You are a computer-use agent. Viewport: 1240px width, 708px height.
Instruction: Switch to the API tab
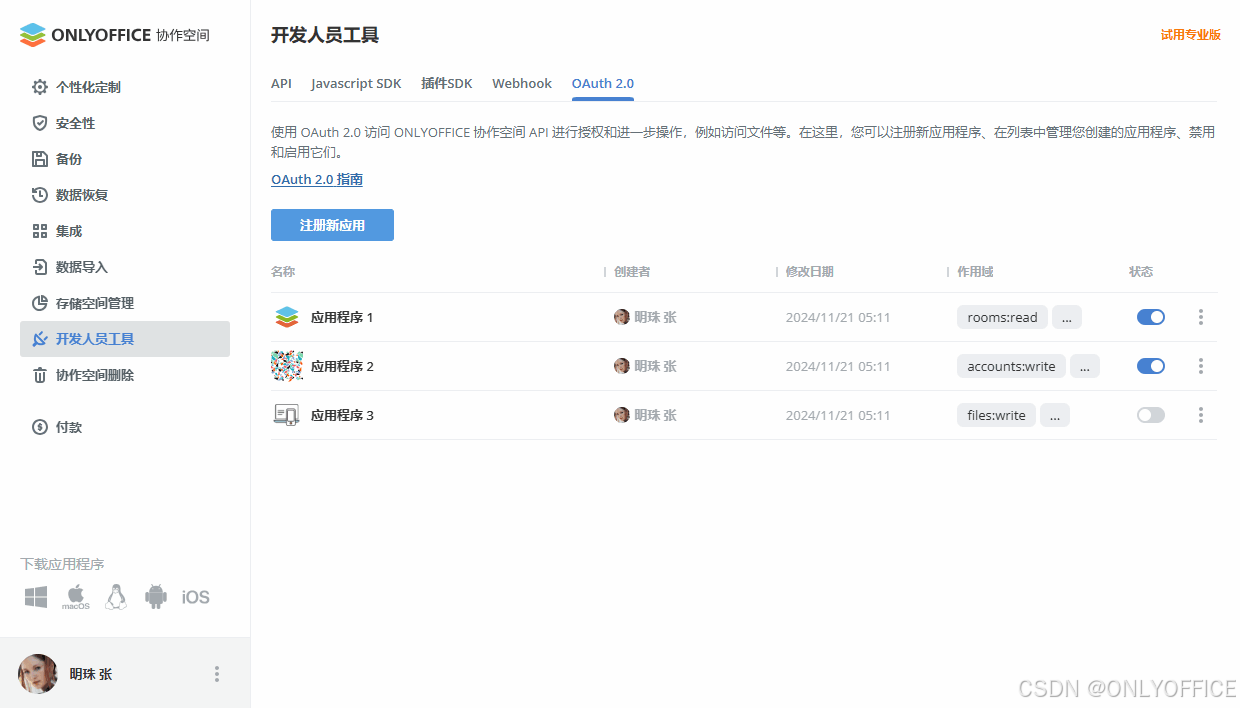pyautogui.click(x=281, y=84)
